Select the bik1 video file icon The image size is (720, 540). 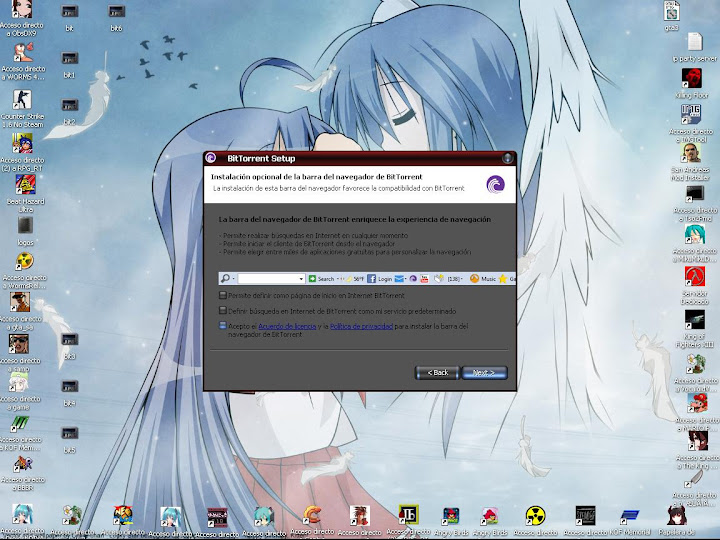coord(70,59)
